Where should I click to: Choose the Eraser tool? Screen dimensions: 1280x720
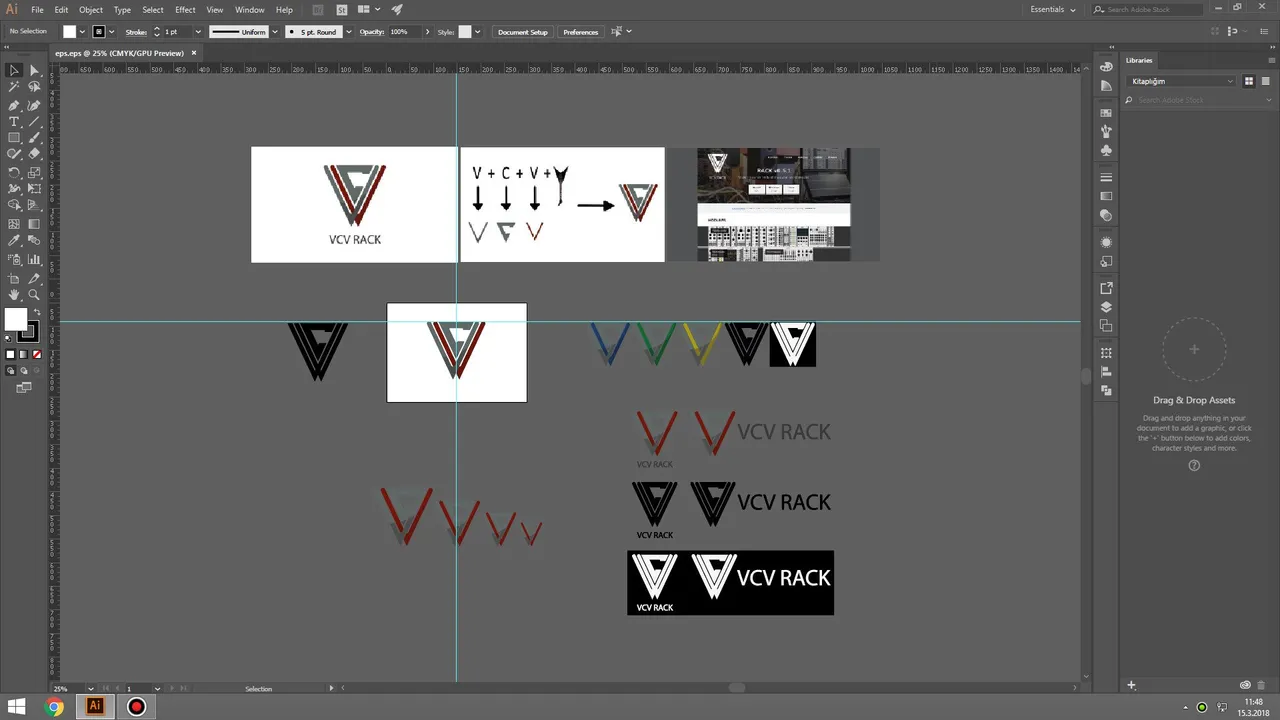pyautogui.click(x=34, y=154)
